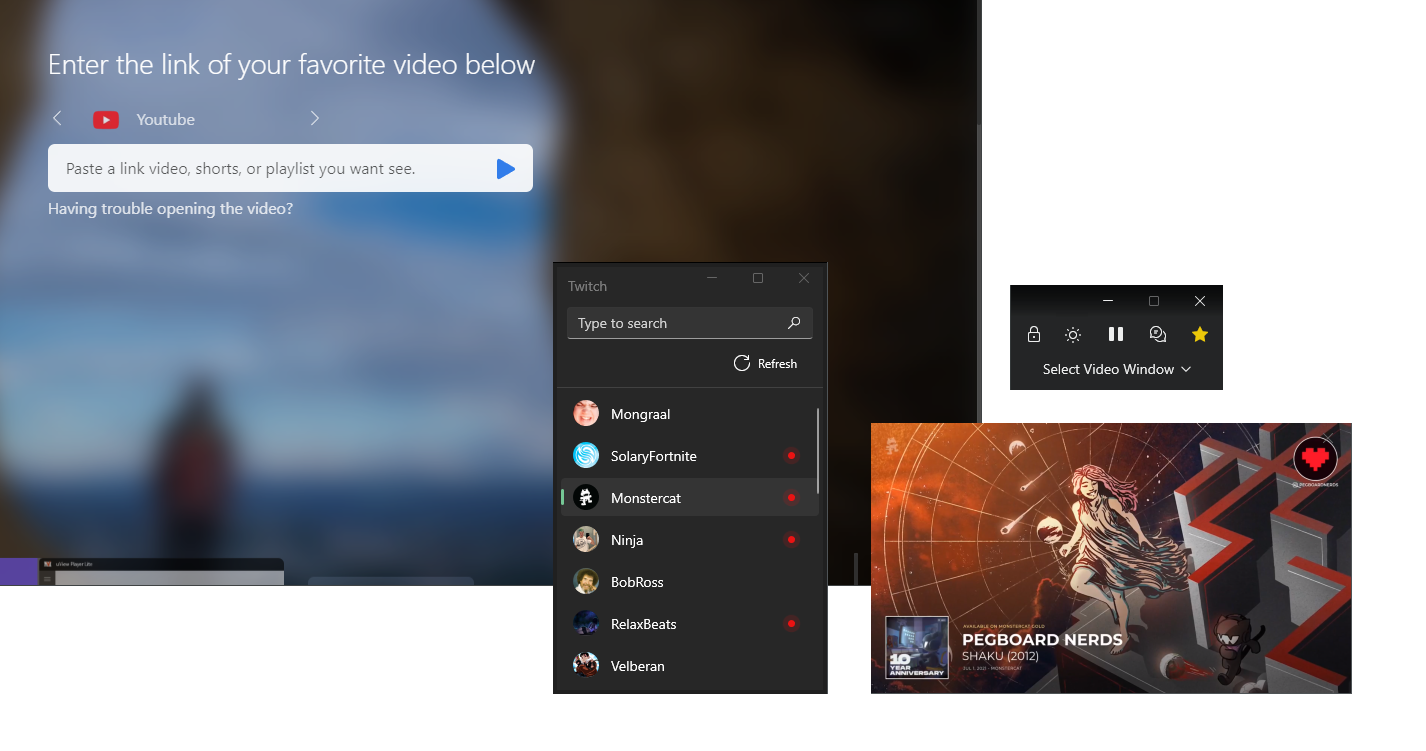This screenshot has width=1426, height=751.
Task: Click BobRoss avatar icon
Action: (x=586, y=582)
